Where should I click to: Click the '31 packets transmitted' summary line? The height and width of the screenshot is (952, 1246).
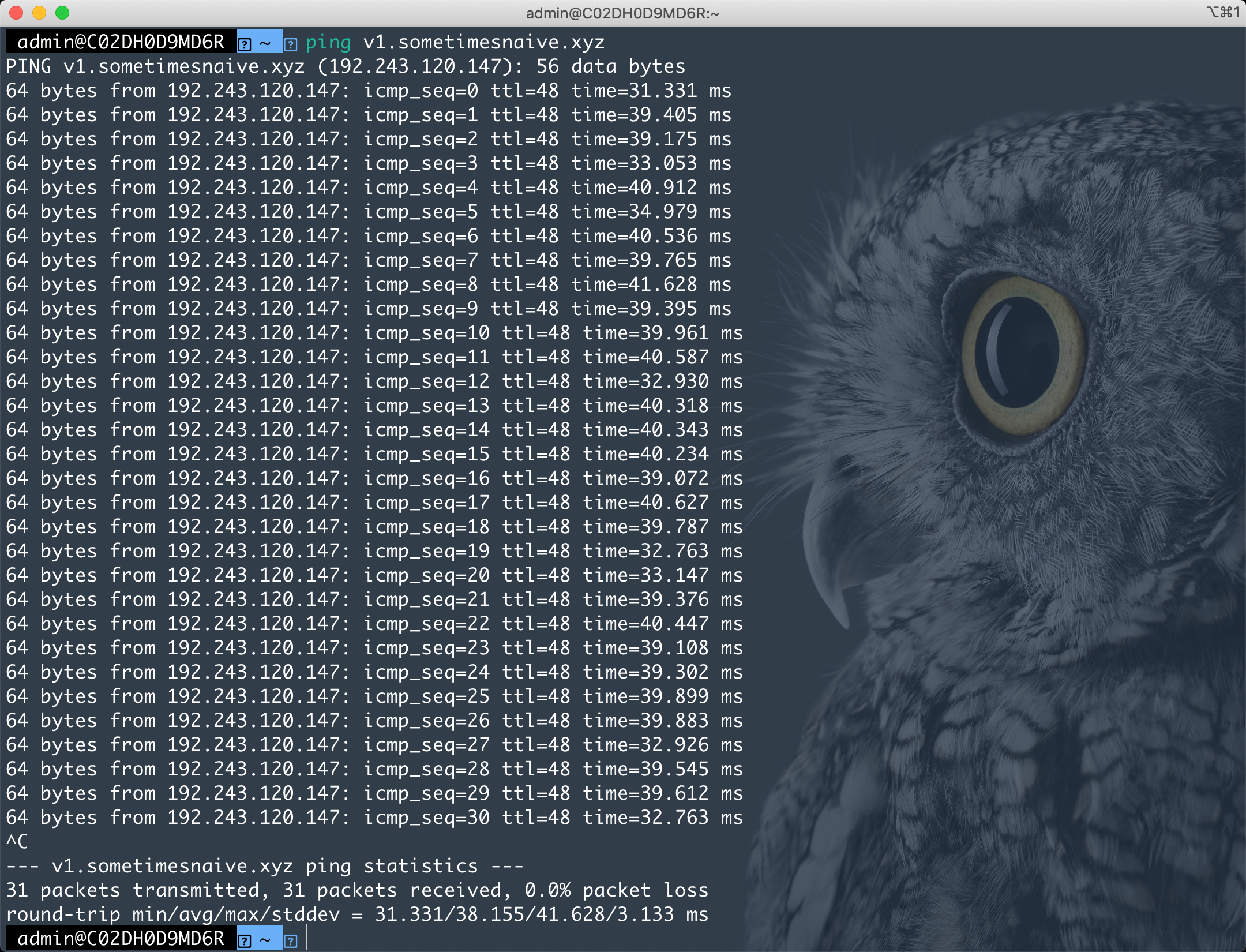[357, 890]
